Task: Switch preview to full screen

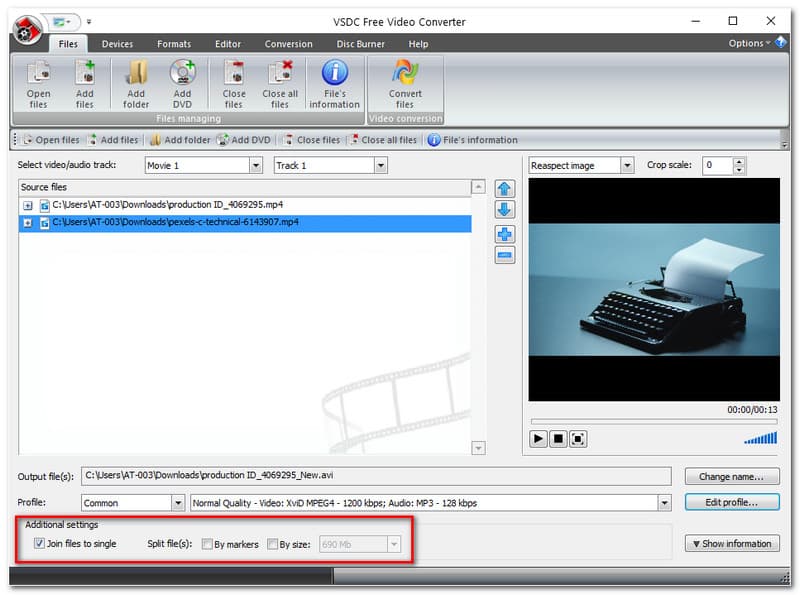Action: 578,439
